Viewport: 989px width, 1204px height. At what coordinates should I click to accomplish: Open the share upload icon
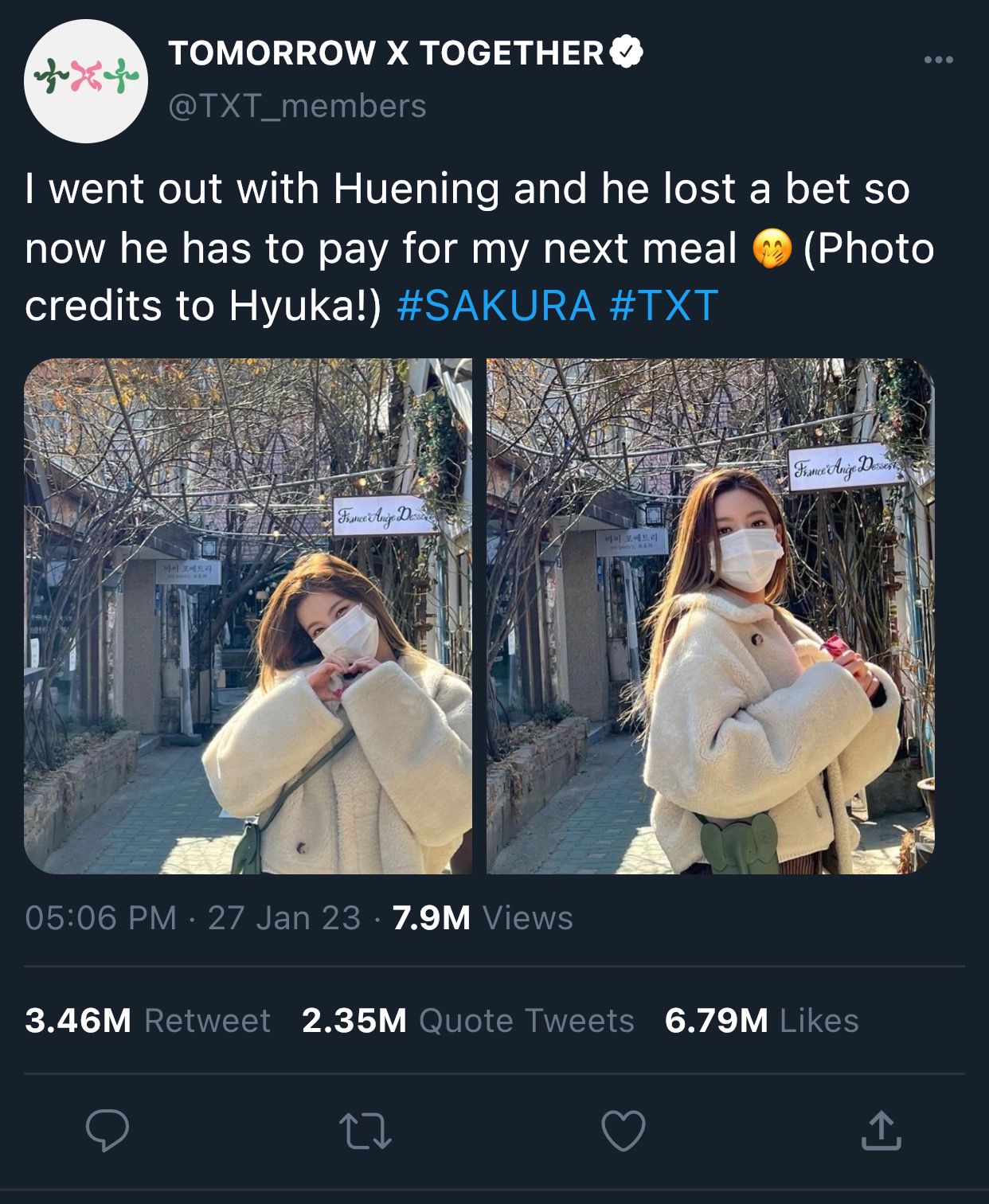point(881,1130)
